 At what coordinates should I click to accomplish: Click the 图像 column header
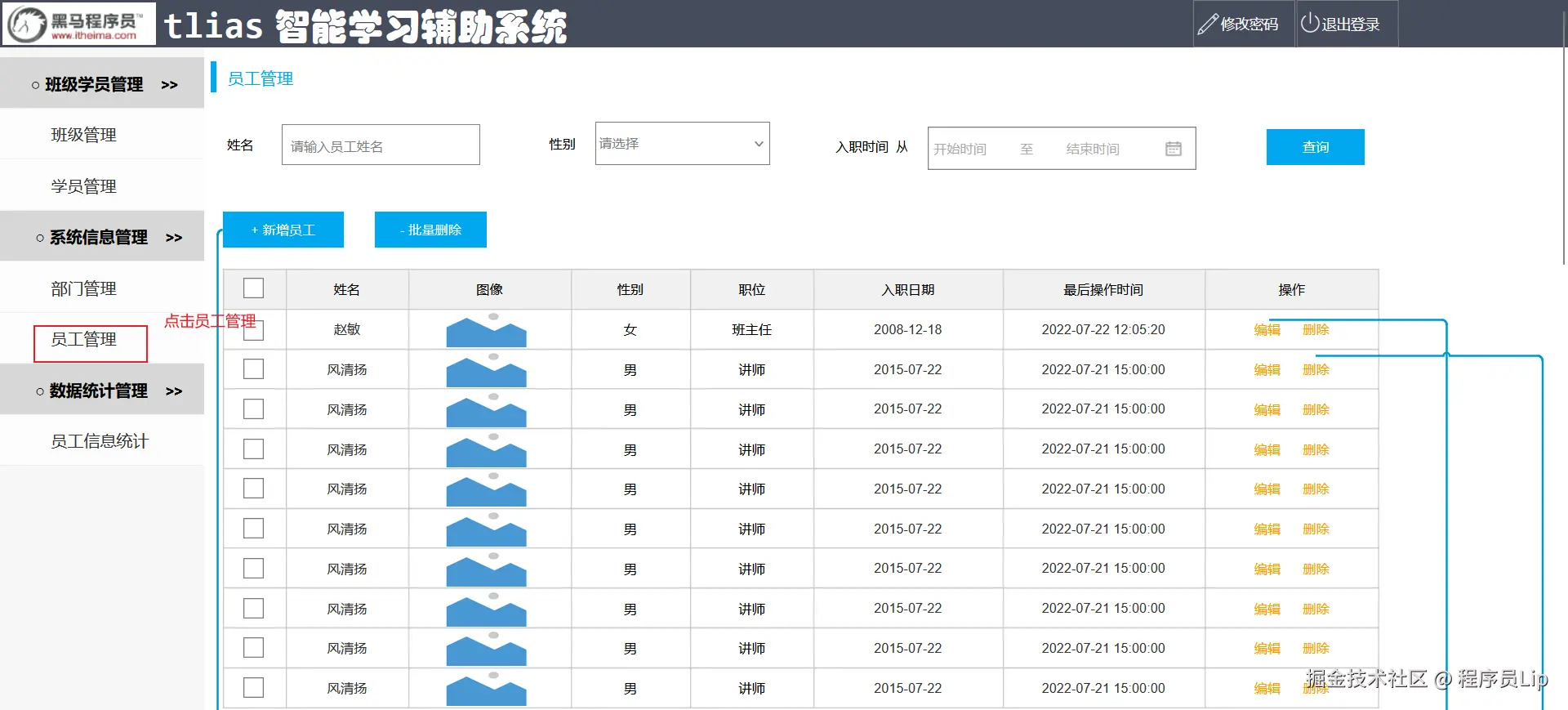point(490,289)
